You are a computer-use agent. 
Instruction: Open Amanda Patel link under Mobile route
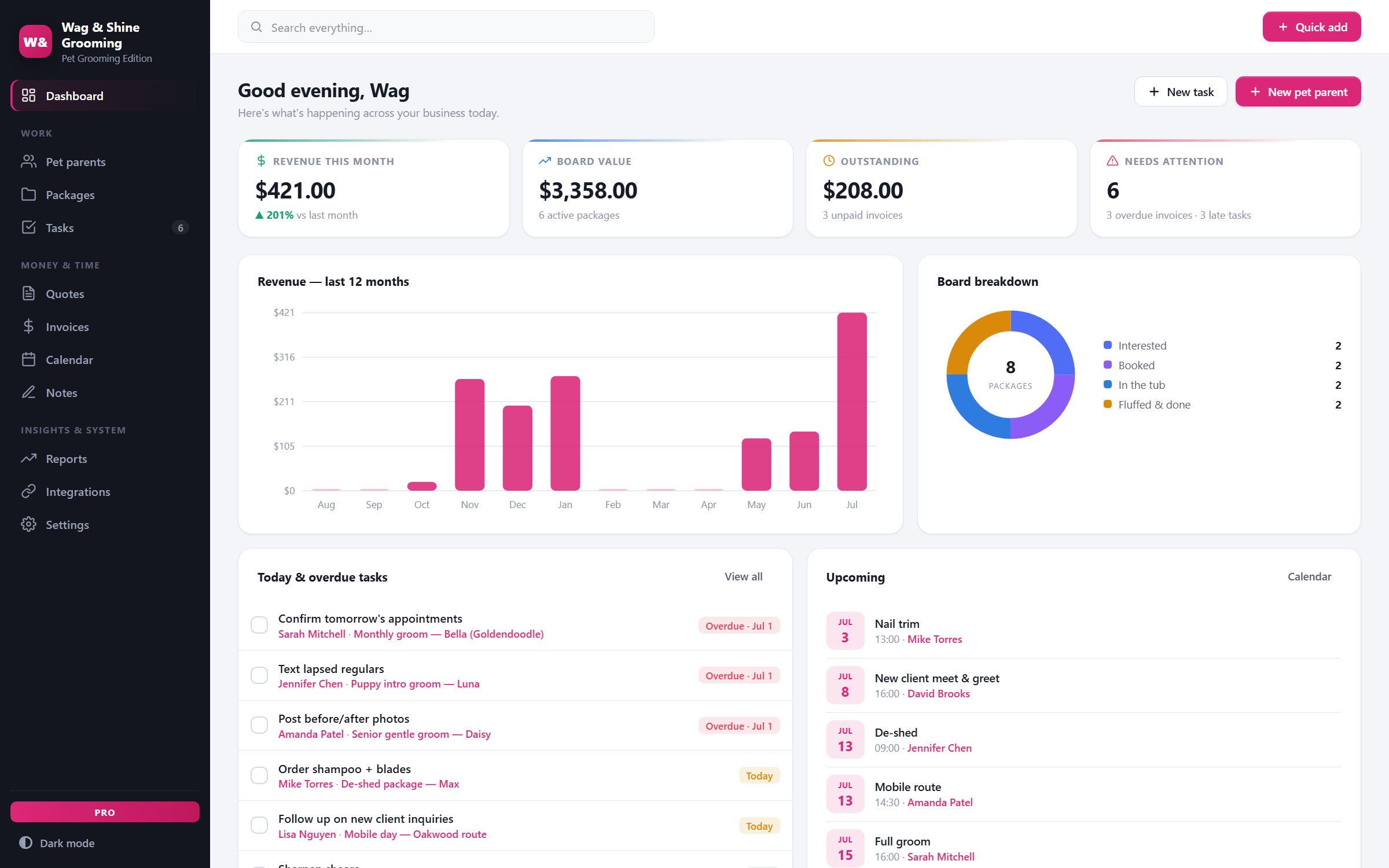940,802
